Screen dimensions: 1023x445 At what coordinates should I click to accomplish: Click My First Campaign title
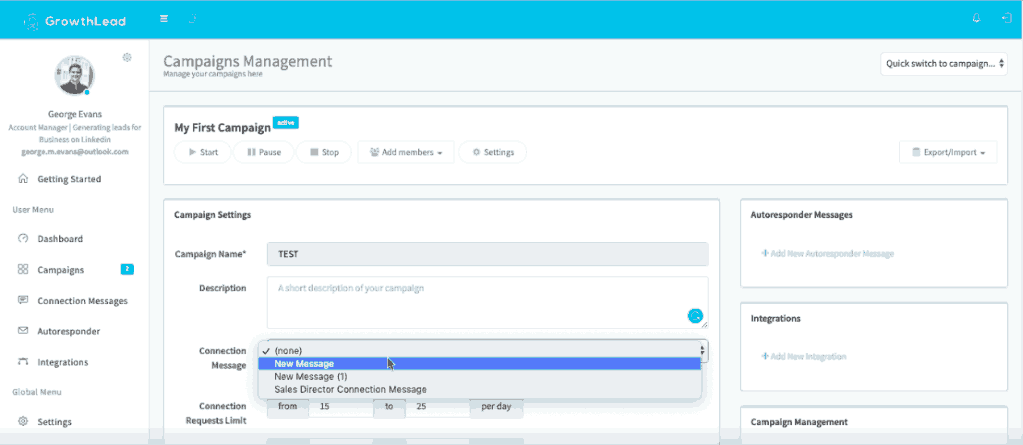tap(222, 128)
